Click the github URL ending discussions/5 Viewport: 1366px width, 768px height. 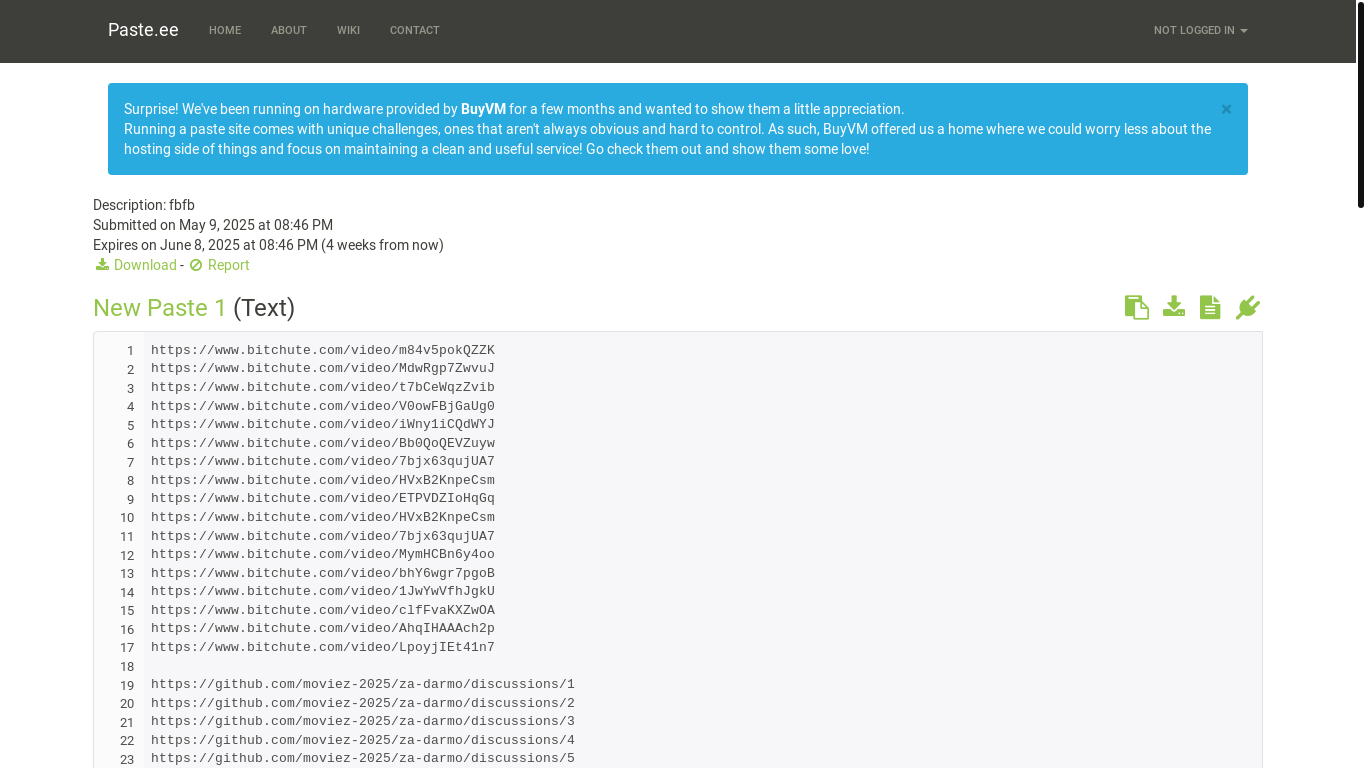[363, 758]
